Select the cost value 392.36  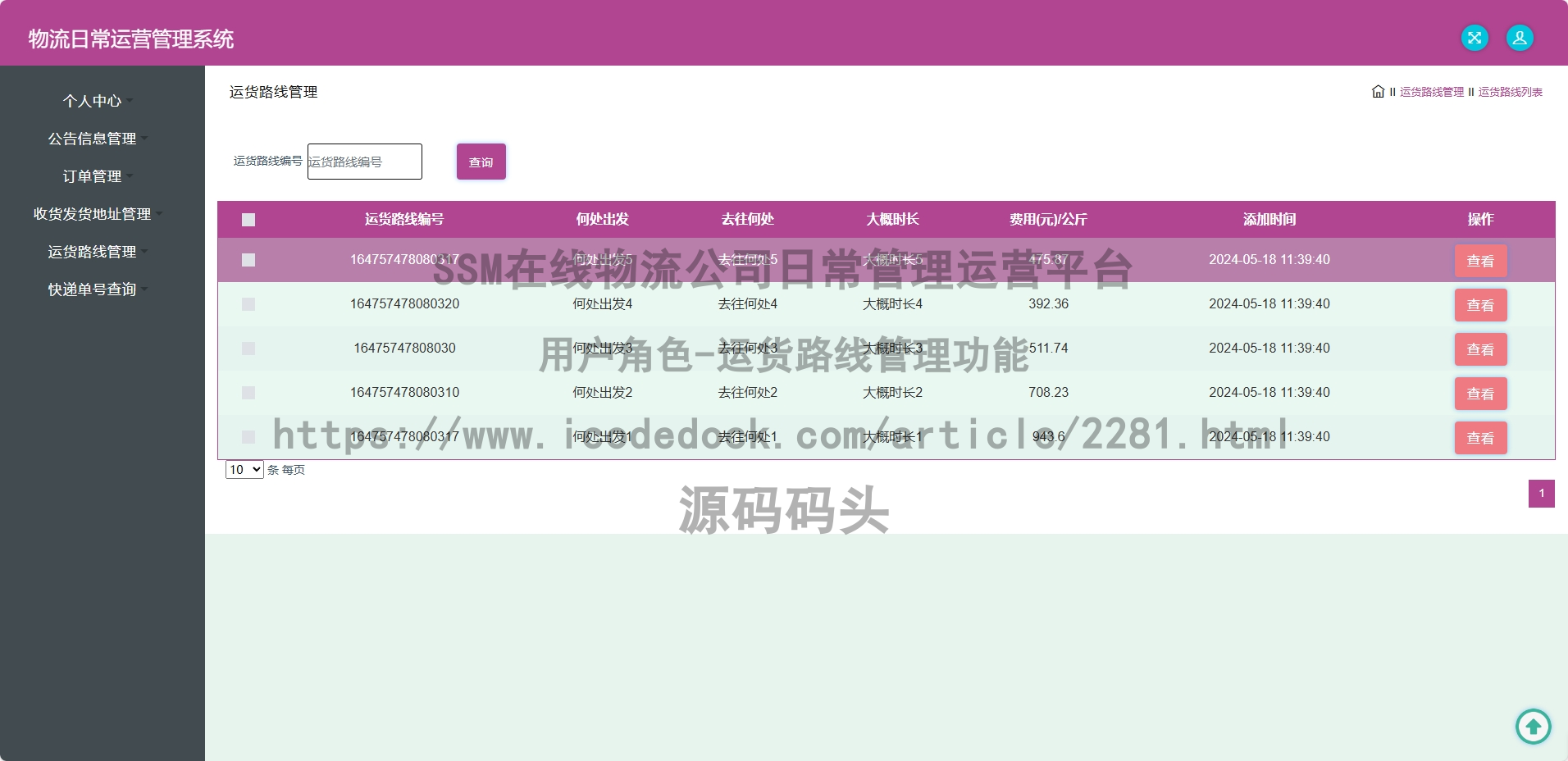click(1048, 303)
